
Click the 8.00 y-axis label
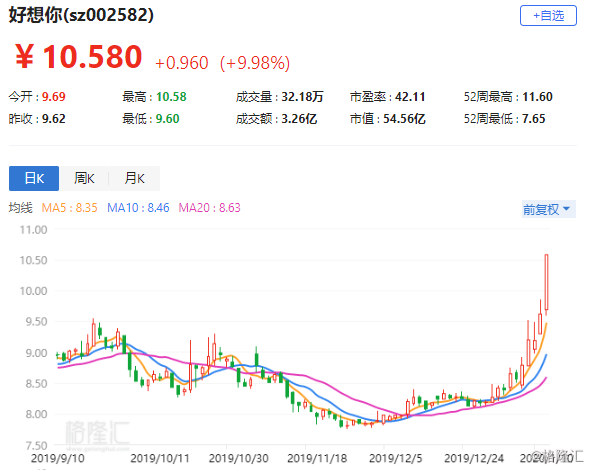point(36,414)
